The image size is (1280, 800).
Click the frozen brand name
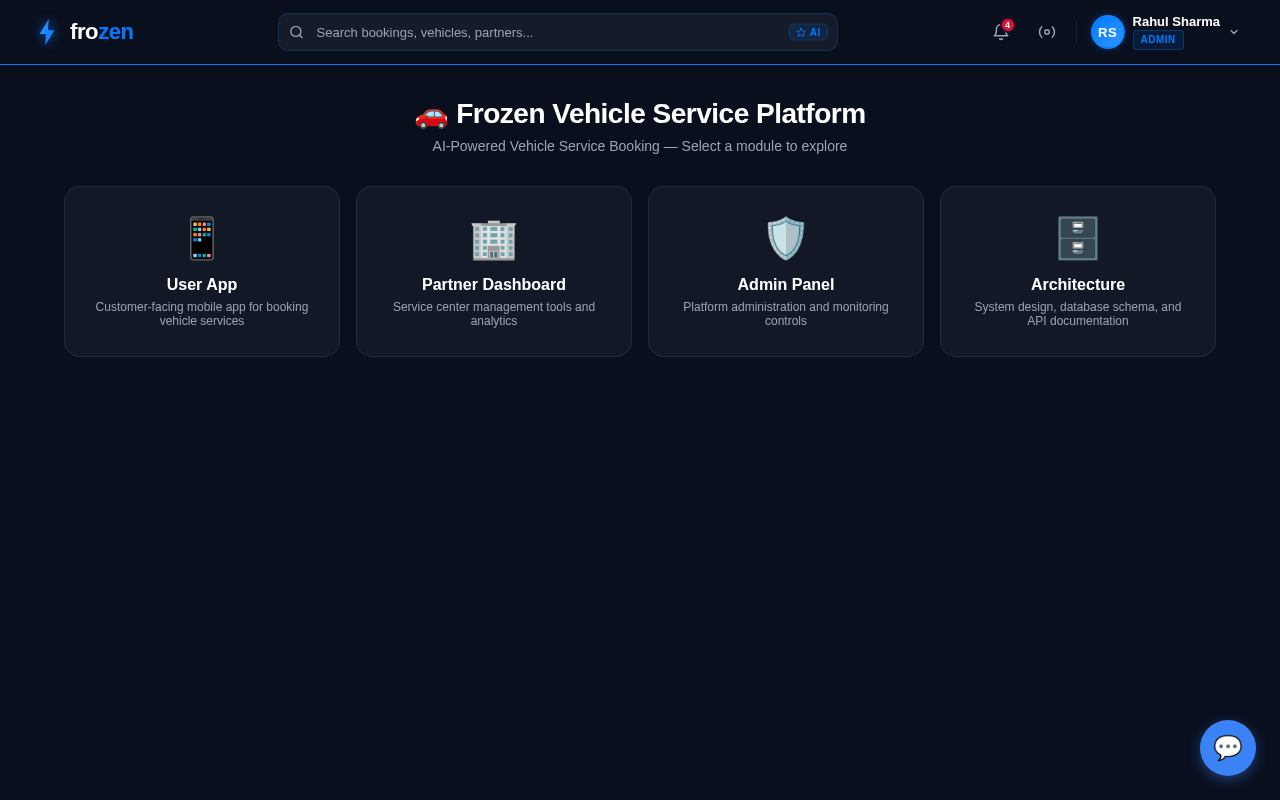click(x=101, y=32)
